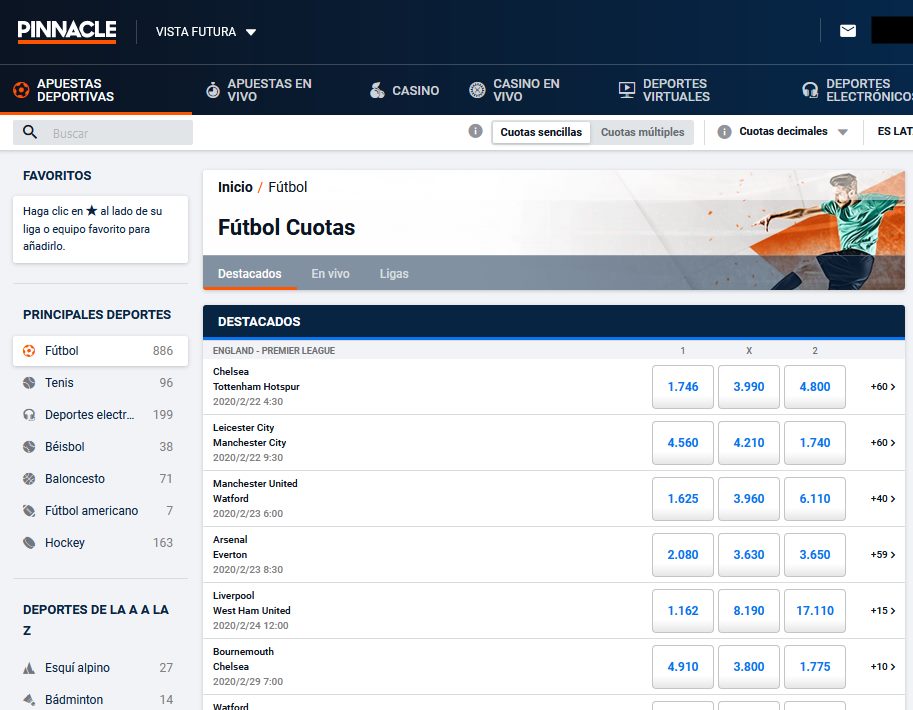
Task: Click the Buscar search field
Action: click(103, 133)
